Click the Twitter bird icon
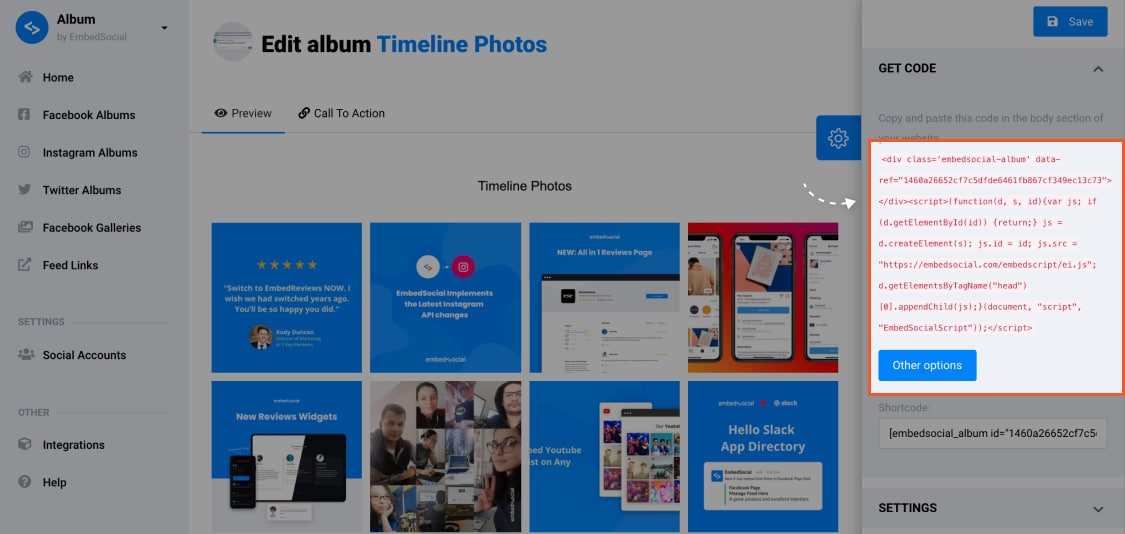The image size is (1125, 534). click(24, 189)
